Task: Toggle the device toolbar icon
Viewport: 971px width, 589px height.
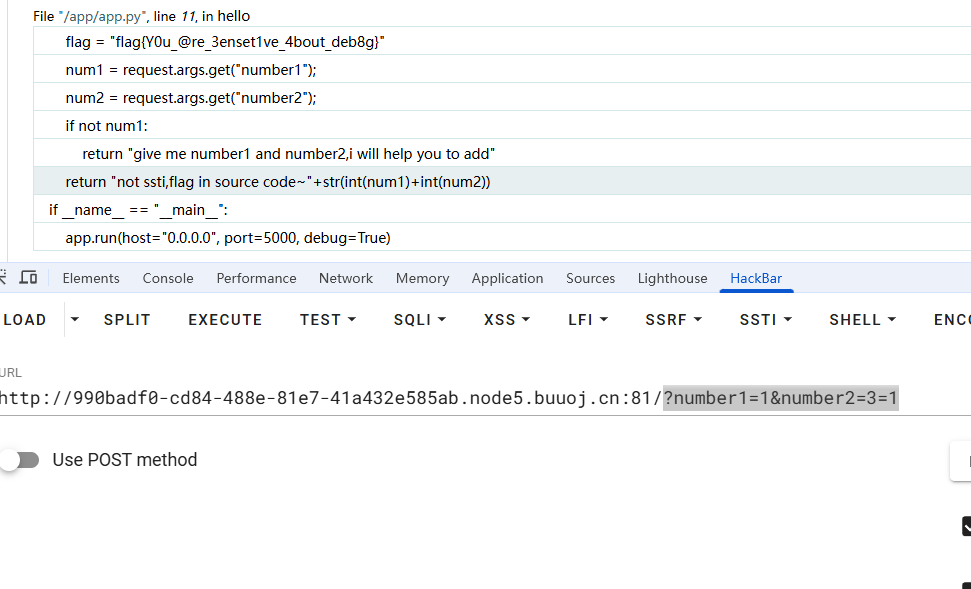Action: [x=28, y=277]
